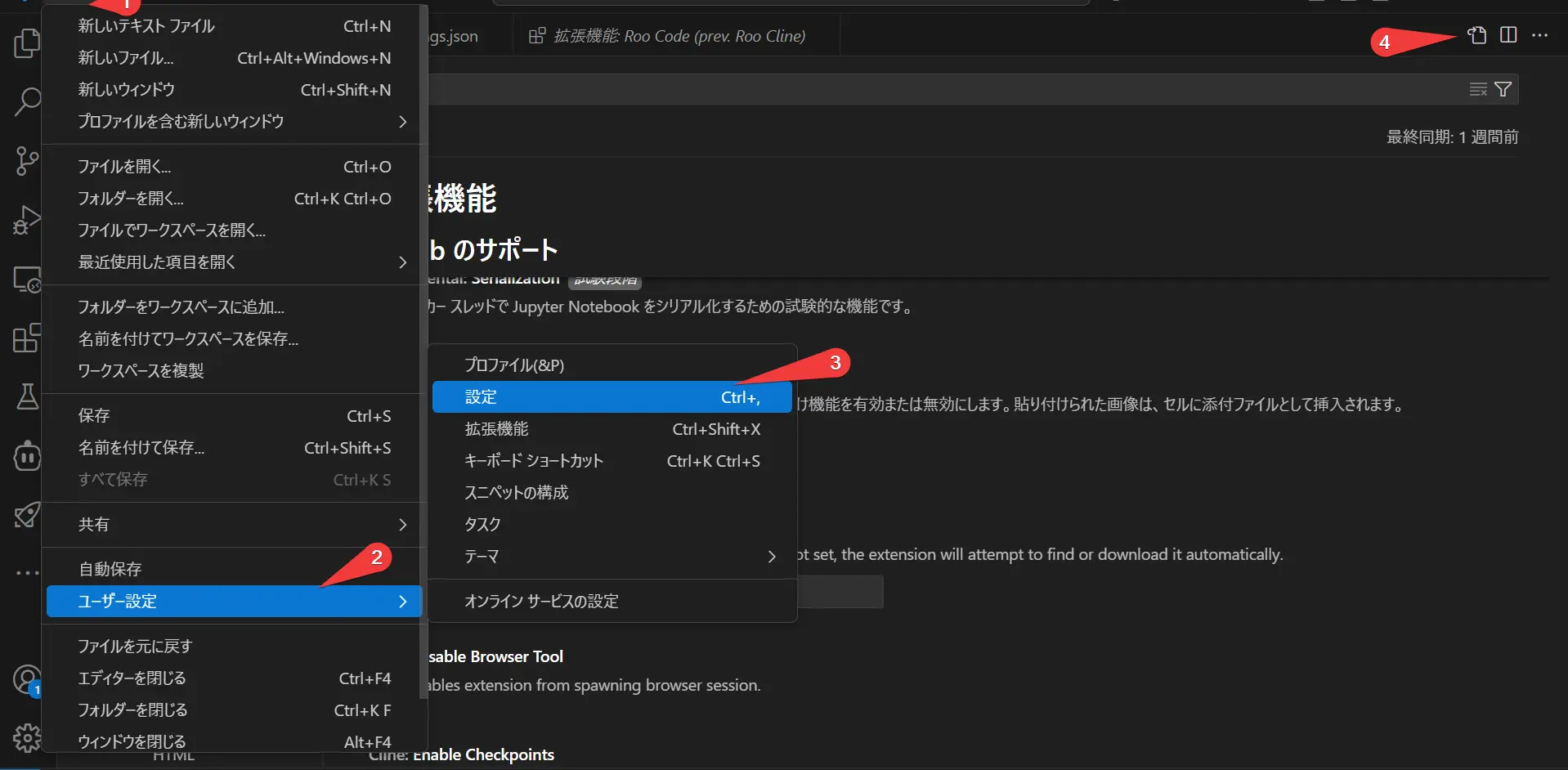Open the Extensions view
The width and height of the screenshot is (1568, 770).
26,338
